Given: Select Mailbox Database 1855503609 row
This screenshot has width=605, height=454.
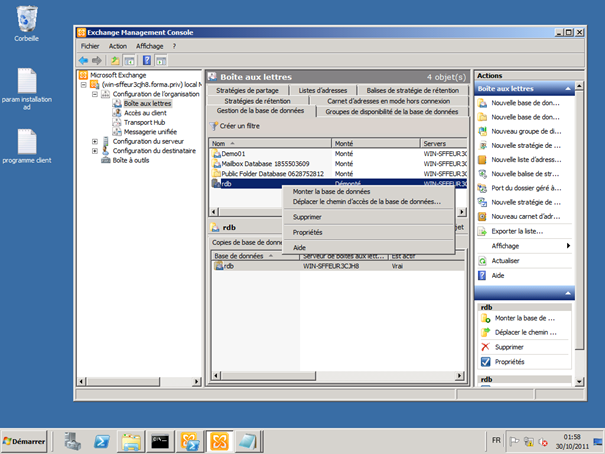Looking at the screenshot, I should (338, 164).
